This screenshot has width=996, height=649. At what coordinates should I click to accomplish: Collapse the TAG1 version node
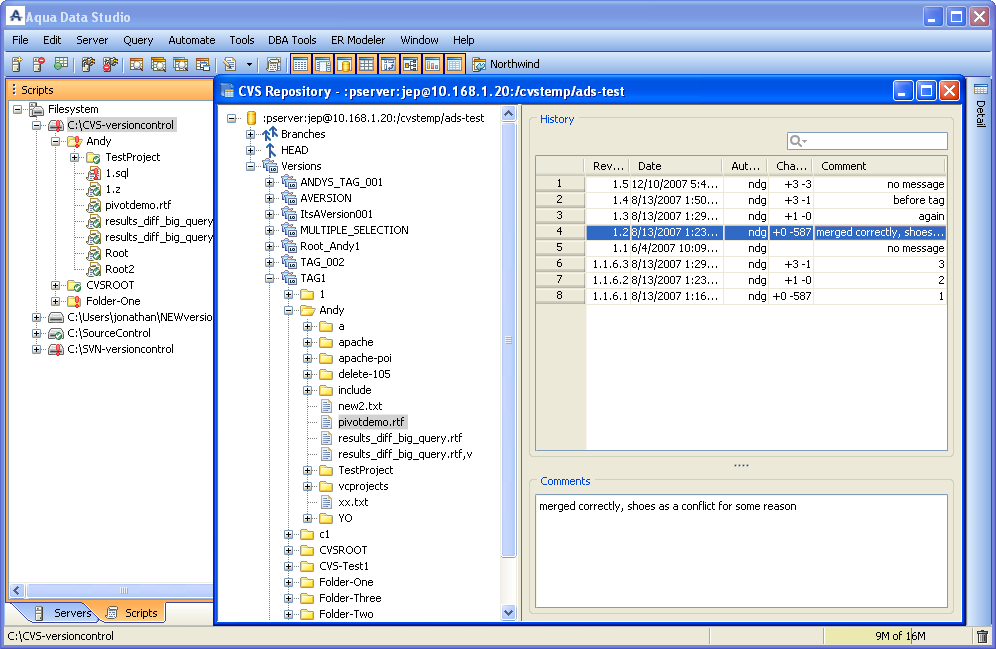click(270, 278)
